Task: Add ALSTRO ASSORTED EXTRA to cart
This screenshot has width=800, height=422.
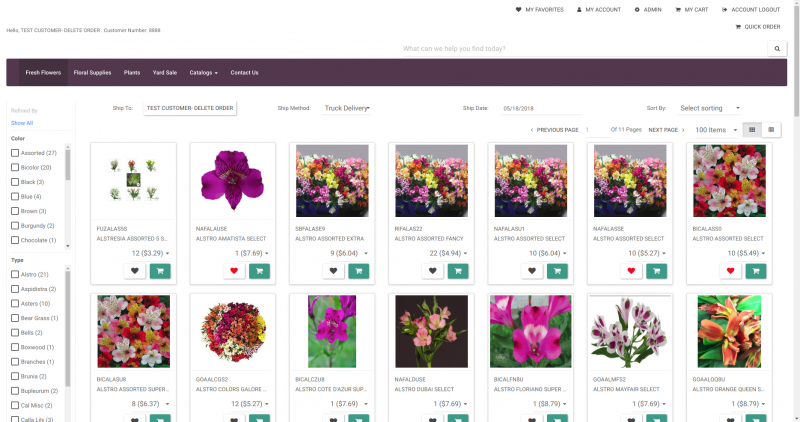Action: pyautogui.click(x=359, y=271)
